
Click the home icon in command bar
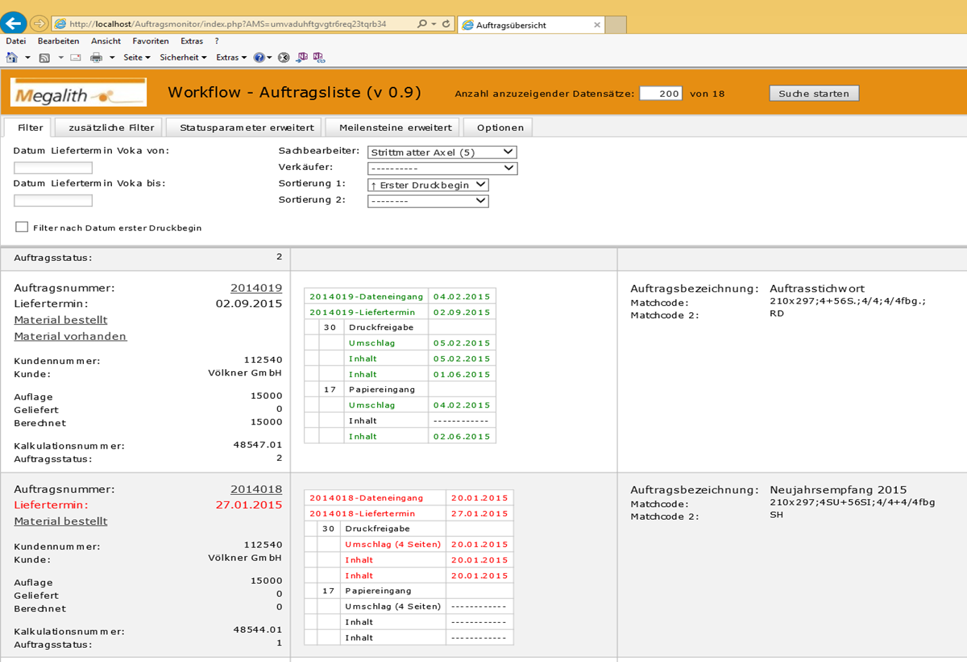pos(12,58)
